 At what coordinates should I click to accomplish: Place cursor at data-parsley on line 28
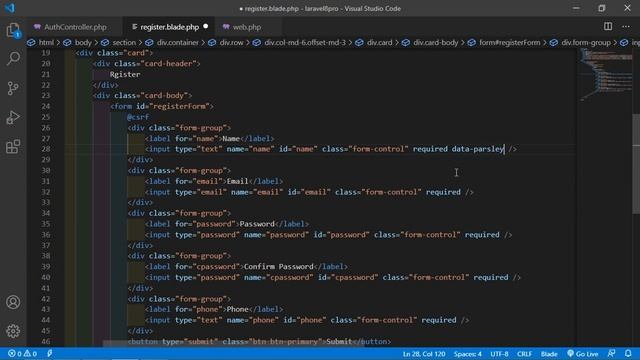tap(478, 149)
